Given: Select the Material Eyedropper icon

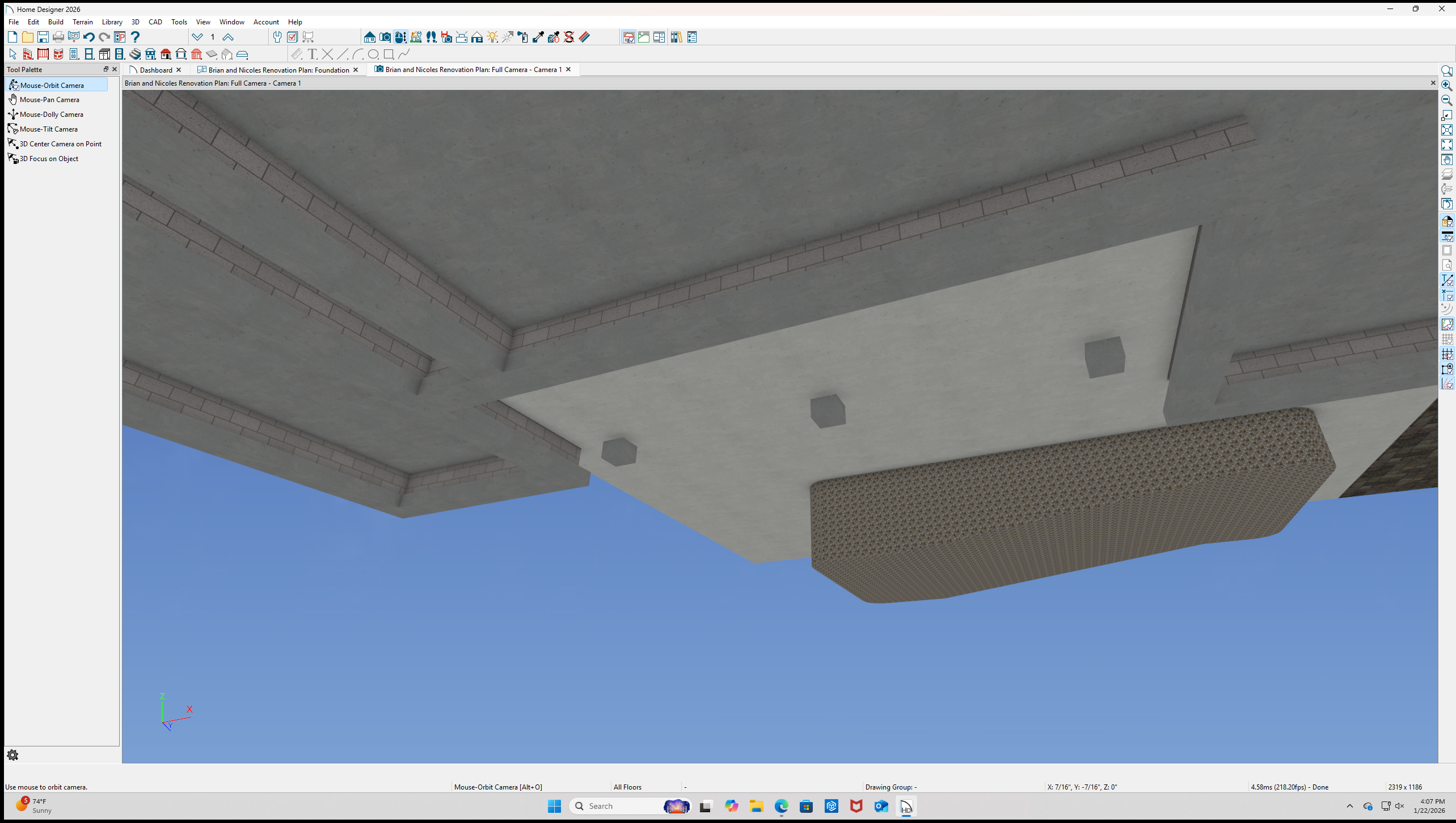Looking at the screenshot, I should click(538, 37).
